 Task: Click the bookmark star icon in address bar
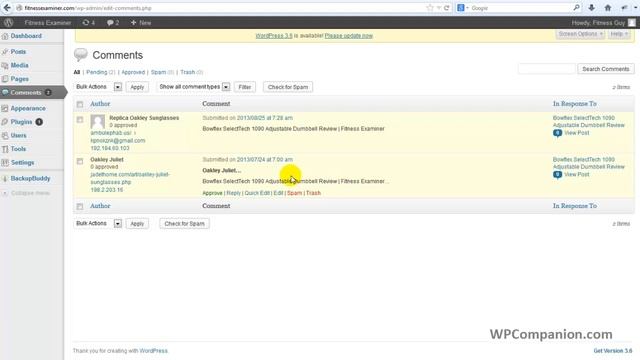pyautogui.click(x=429, y=8)
